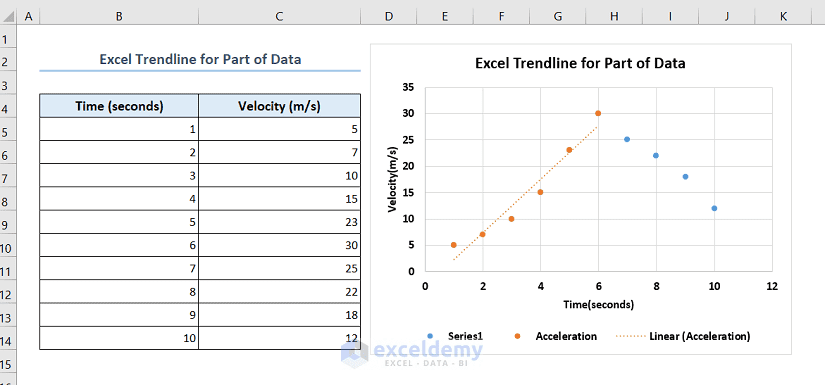The image size is (825, 385).
Task: Select the velocity cell with value 5
Action: click(279, 129)
